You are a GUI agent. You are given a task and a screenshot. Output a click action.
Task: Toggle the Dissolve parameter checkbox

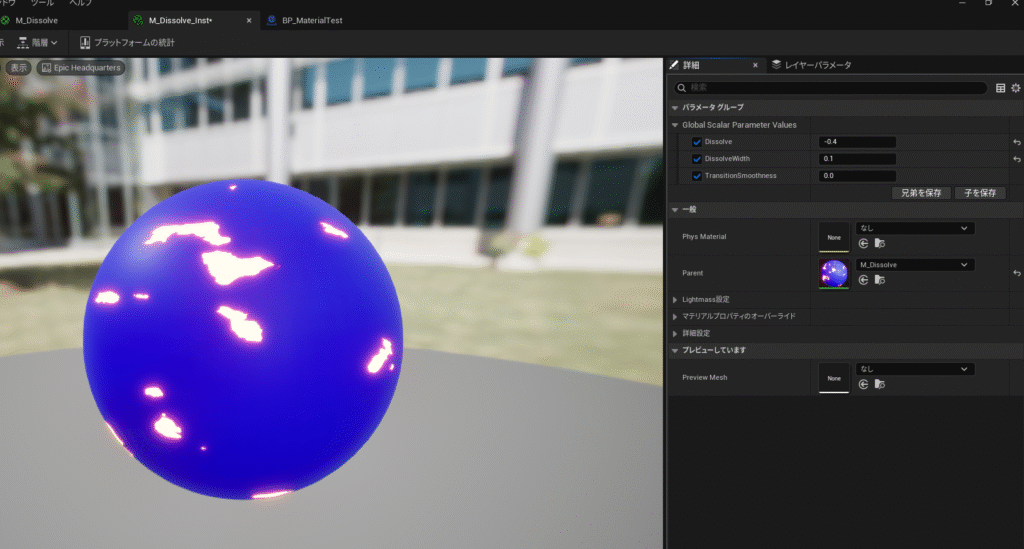[697, 142]
